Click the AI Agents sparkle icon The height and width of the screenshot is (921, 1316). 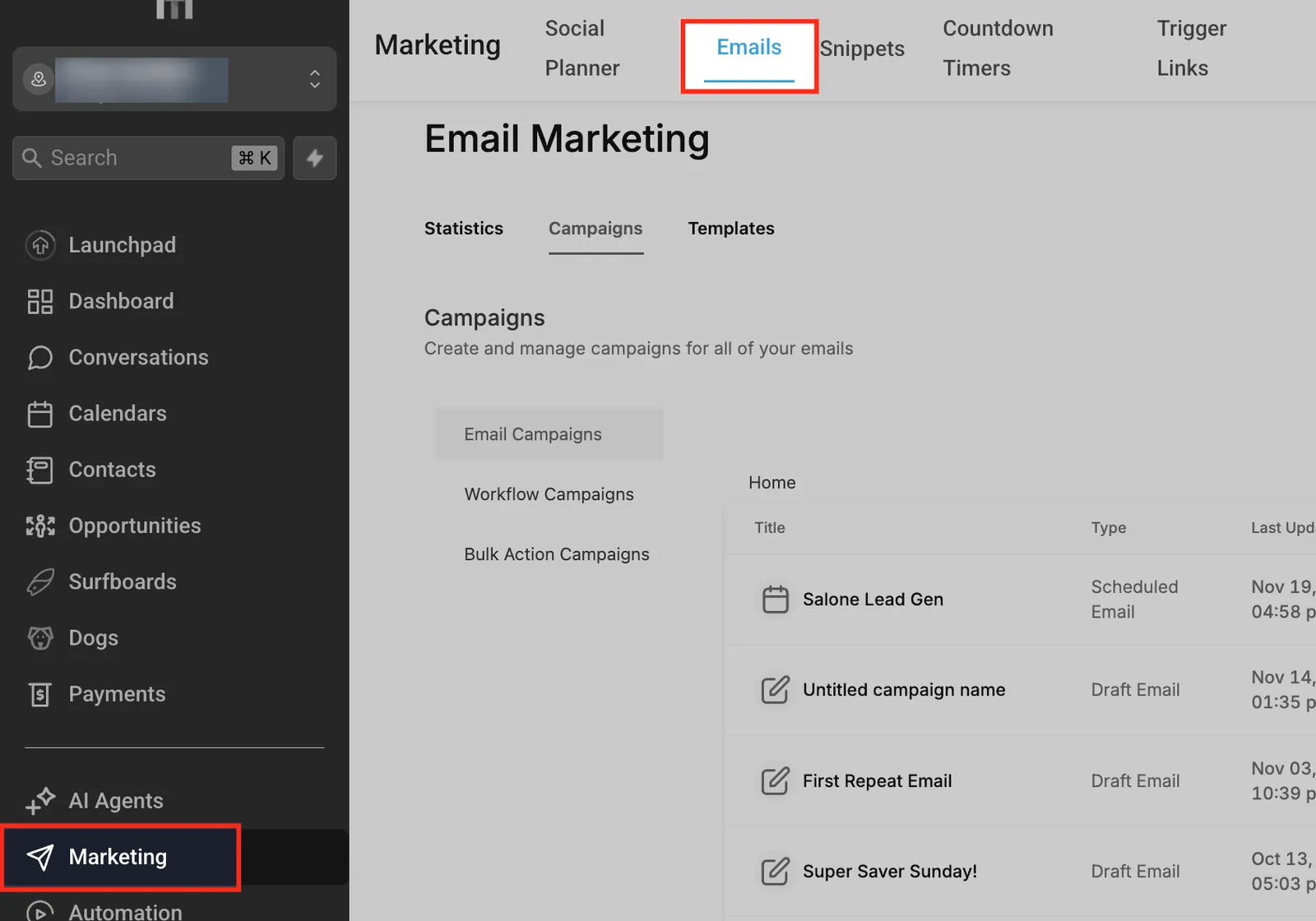40,801
